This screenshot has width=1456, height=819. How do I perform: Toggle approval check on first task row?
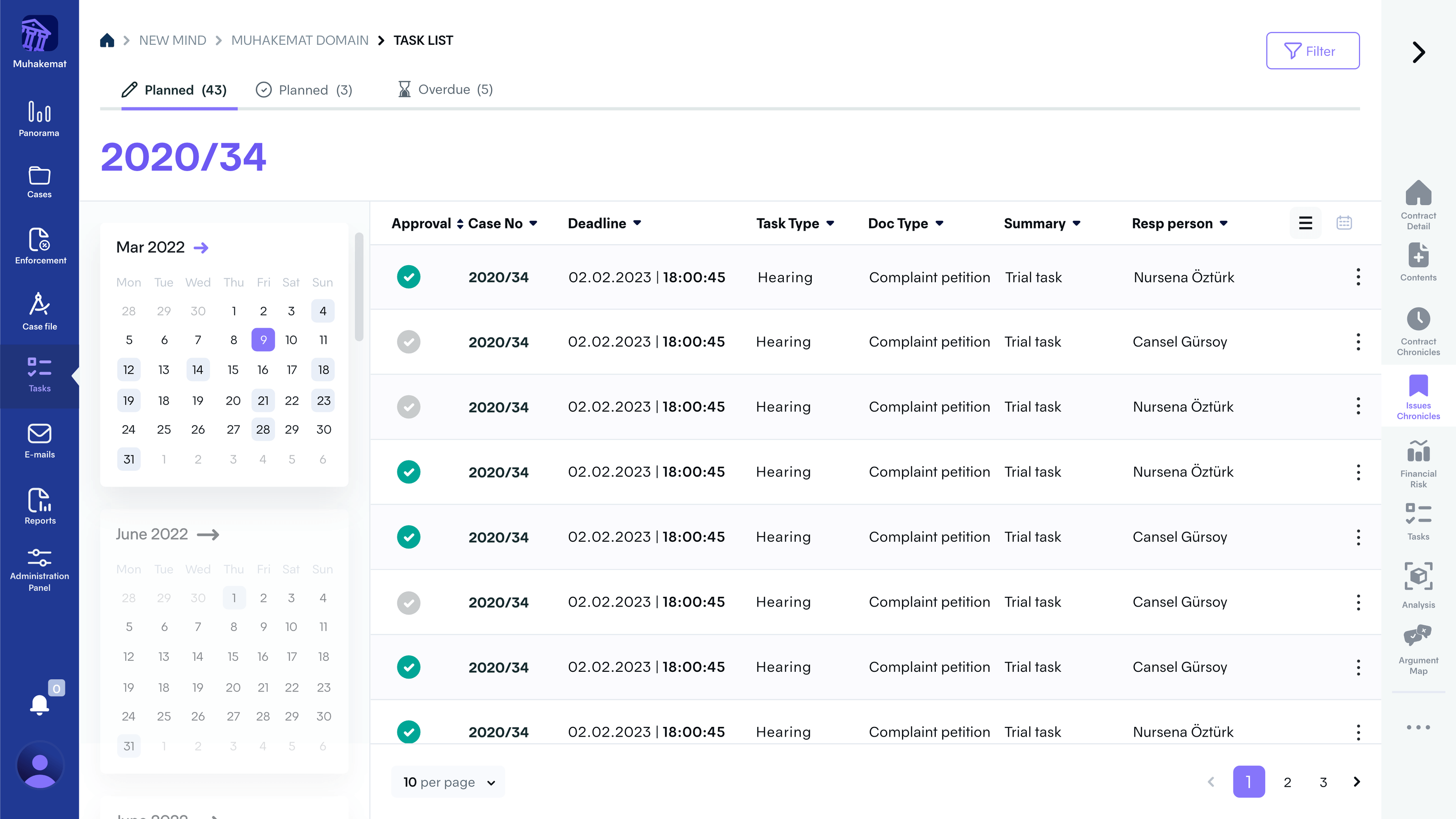409,277
